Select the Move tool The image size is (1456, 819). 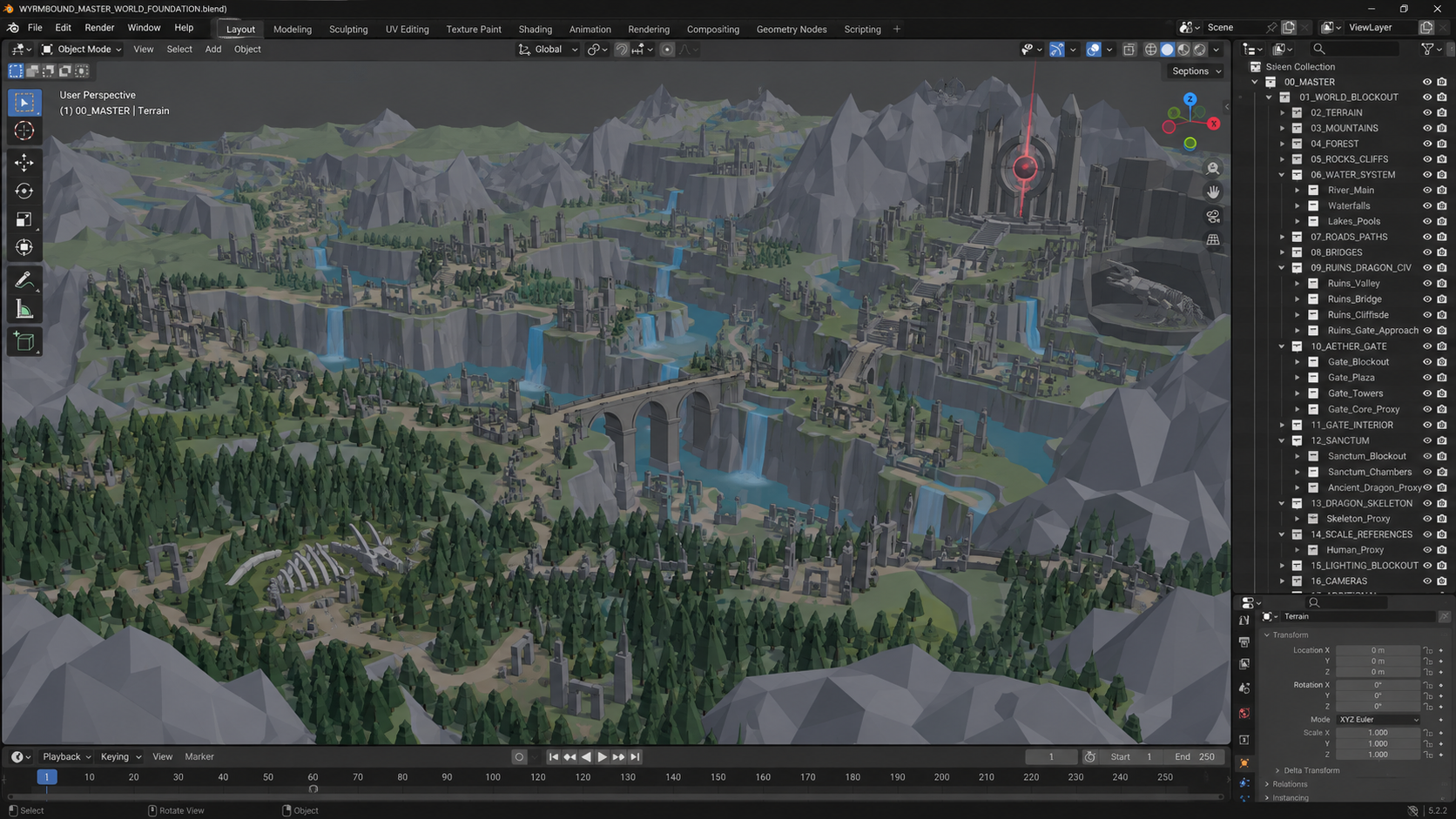pos(24,163)
